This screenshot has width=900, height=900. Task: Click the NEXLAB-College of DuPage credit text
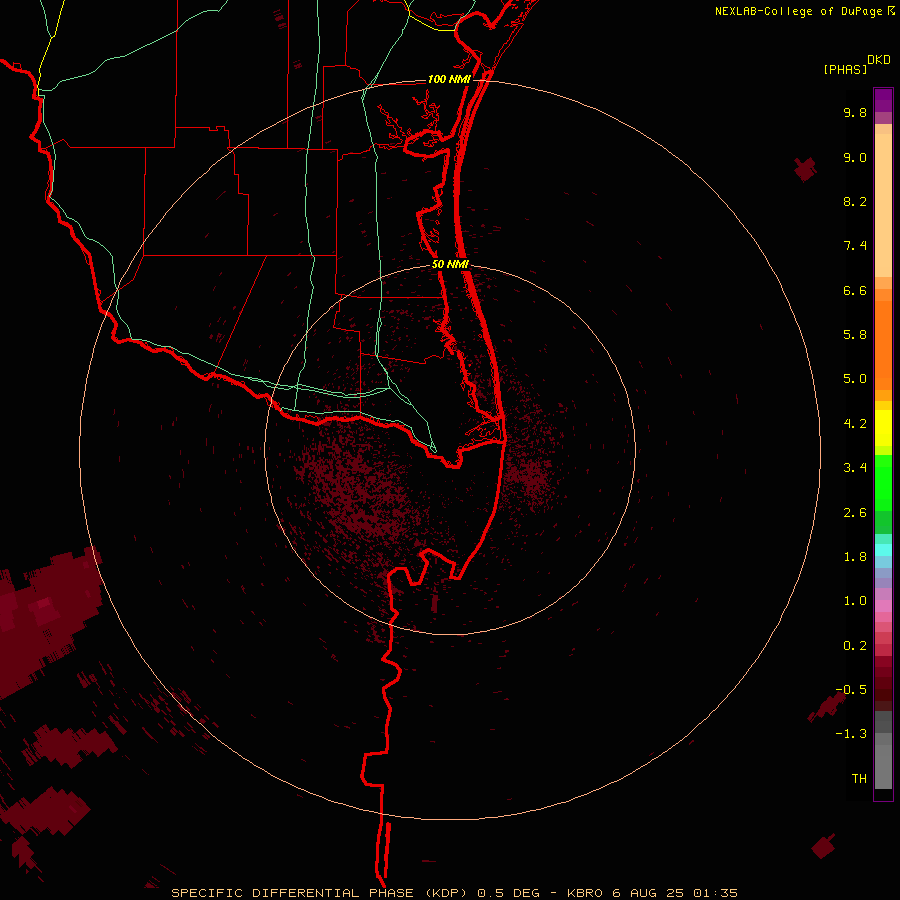798,11
